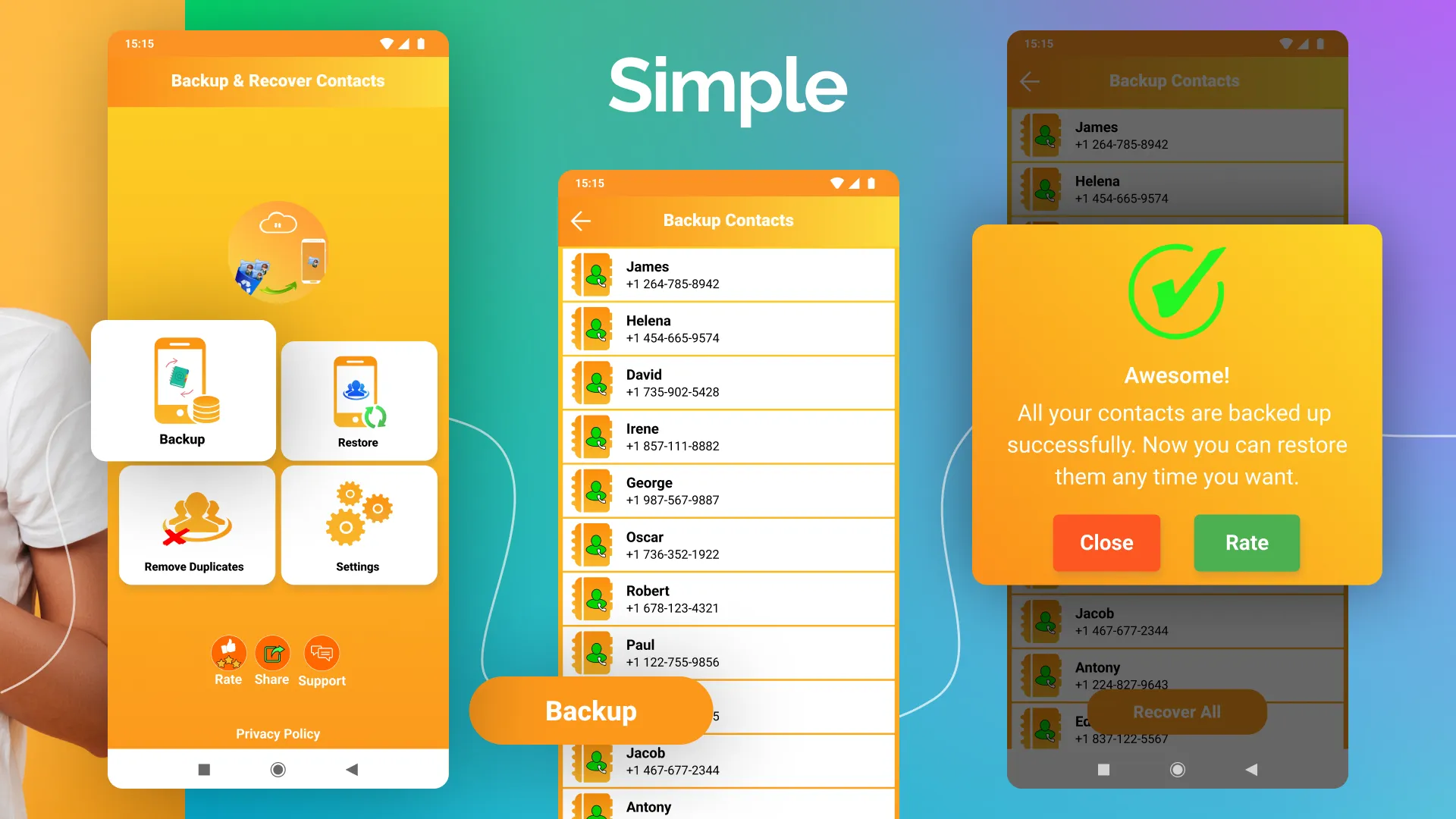Click the Privacy Policy link
1456x819 pixels.
click(278, 733)
